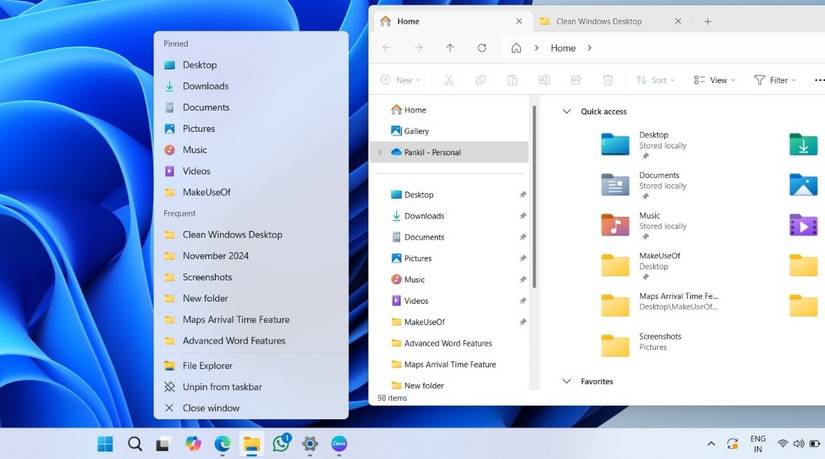
Task: Show hidden system tray icons
Action: tap(711, 444)
